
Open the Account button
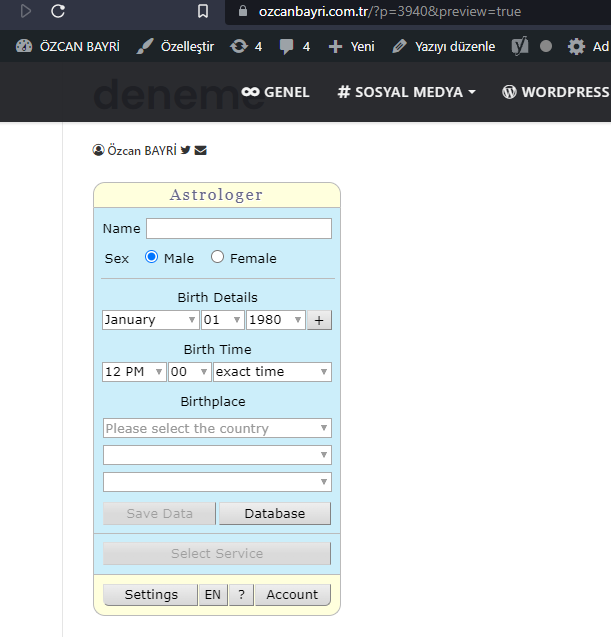(292, 595)
